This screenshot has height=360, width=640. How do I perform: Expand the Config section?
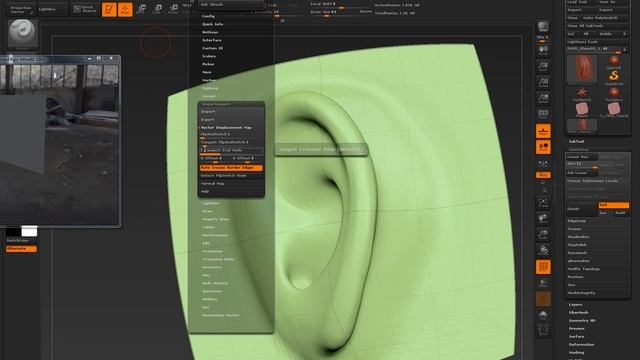point(208,16)
